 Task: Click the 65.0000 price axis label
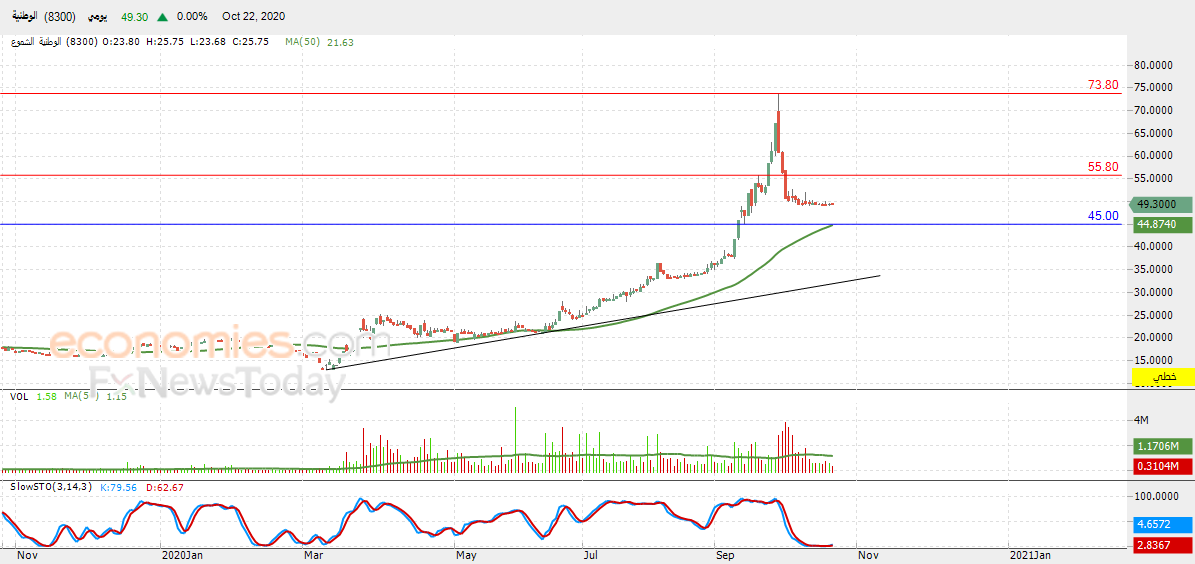click(1155, 133)
